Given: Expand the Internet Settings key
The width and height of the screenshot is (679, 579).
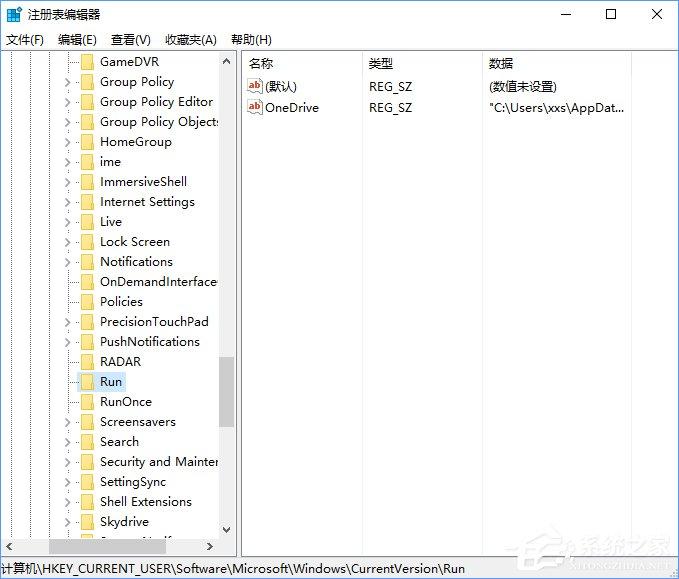Looking at the screenshot, I should click(x=67, y=202).
